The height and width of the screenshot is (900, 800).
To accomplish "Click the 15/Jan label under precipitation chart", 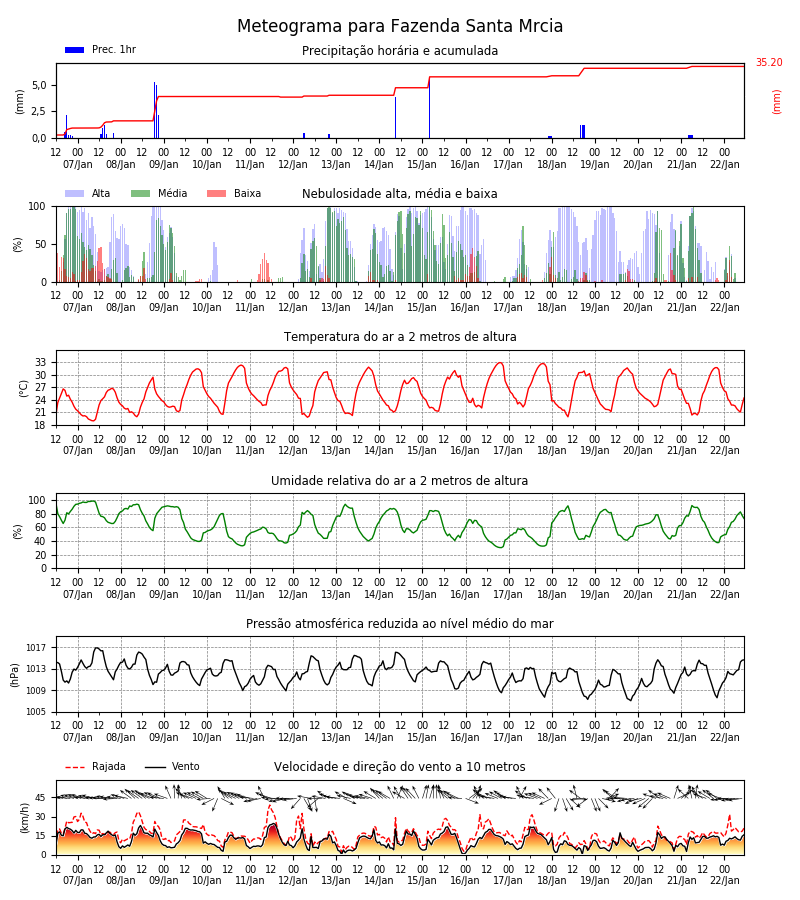I will coord(422,165).
